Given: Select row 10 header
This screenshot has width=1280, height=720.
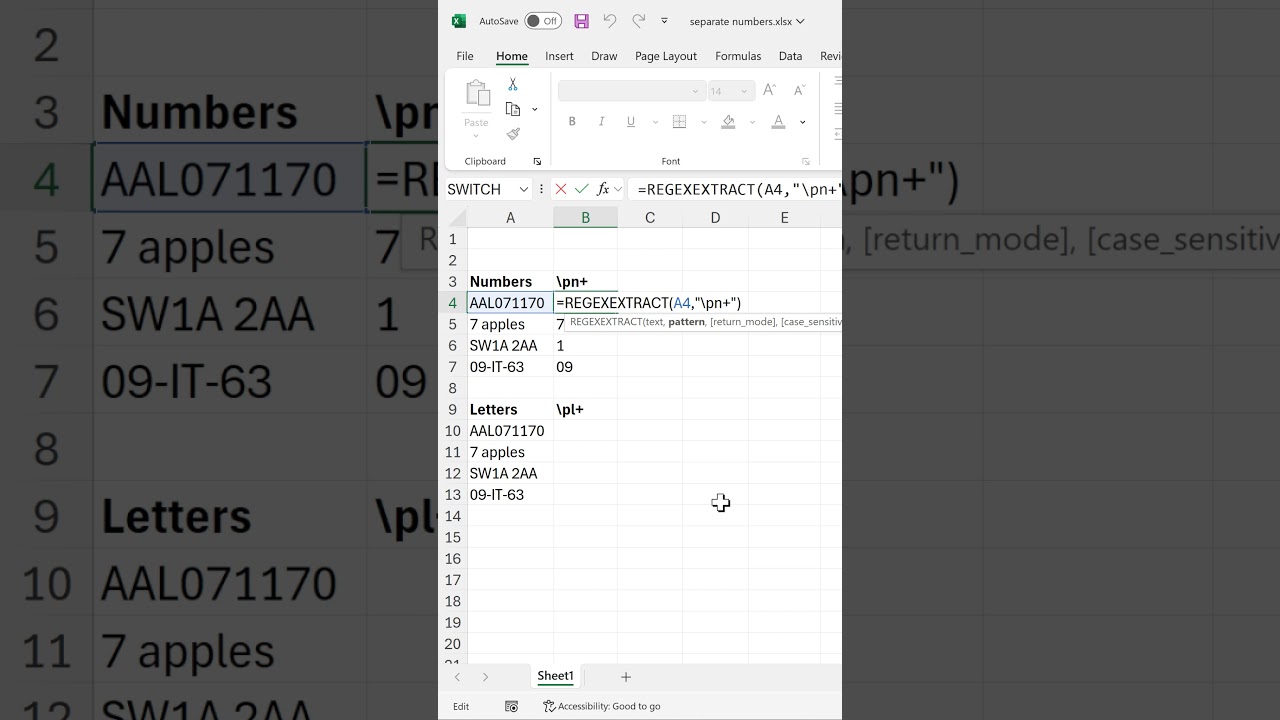Looking at the screenshot, I should (x=452, y=431).
